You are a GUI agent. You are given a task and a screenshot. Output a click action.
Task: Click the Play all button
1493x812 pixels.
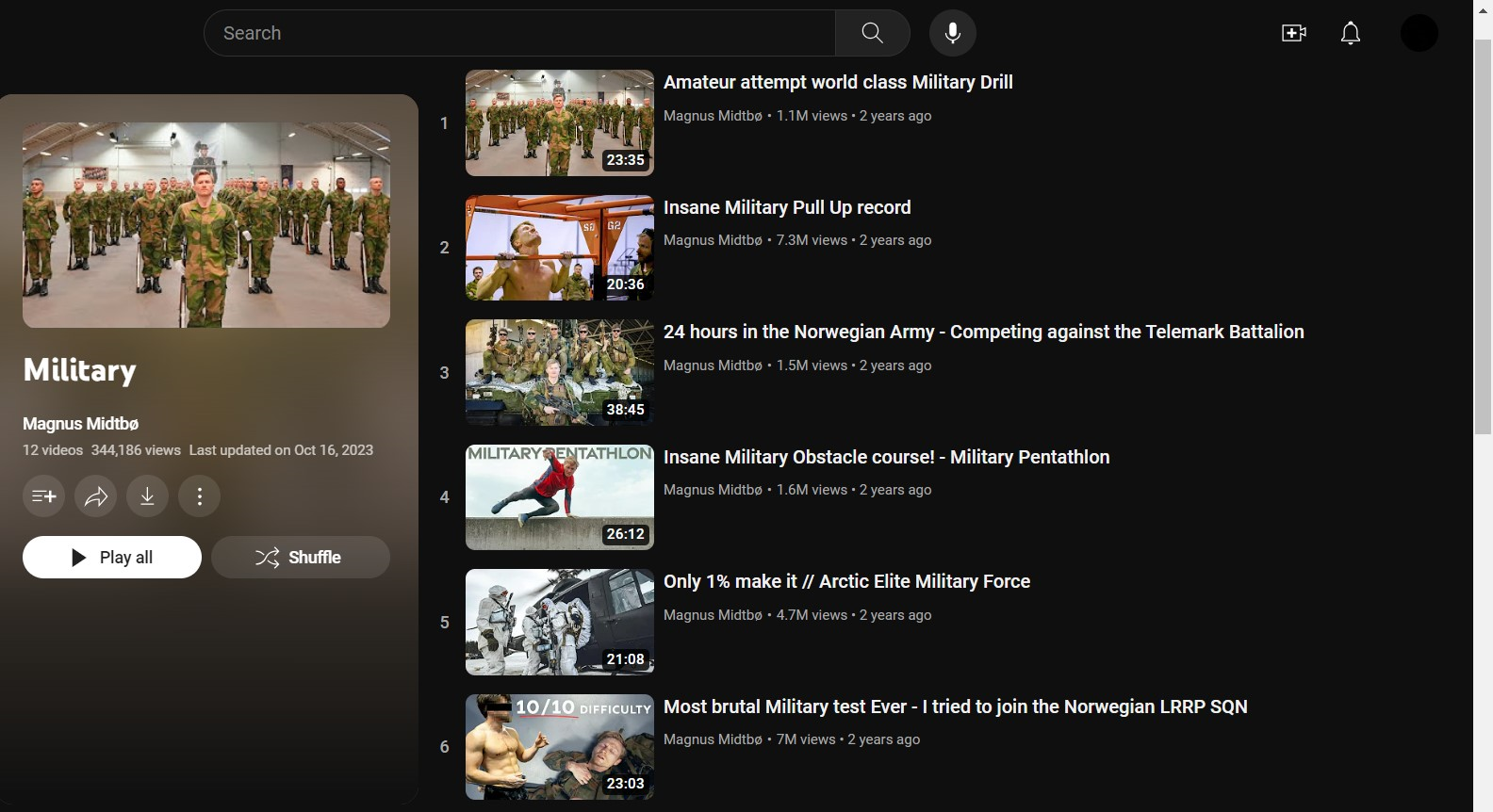click(x=112, y=557)
